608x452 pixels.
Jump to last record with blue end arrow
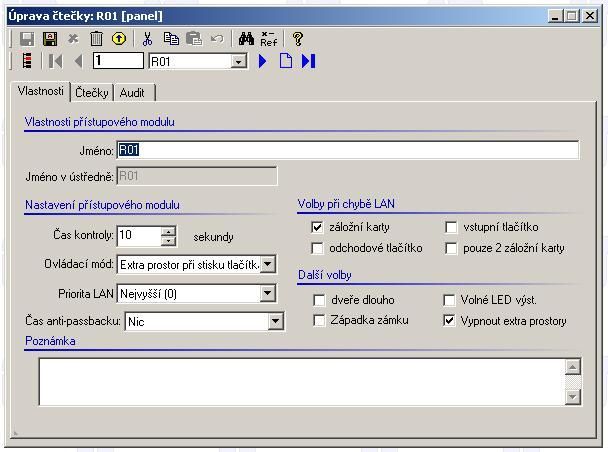tap(308, 61)
